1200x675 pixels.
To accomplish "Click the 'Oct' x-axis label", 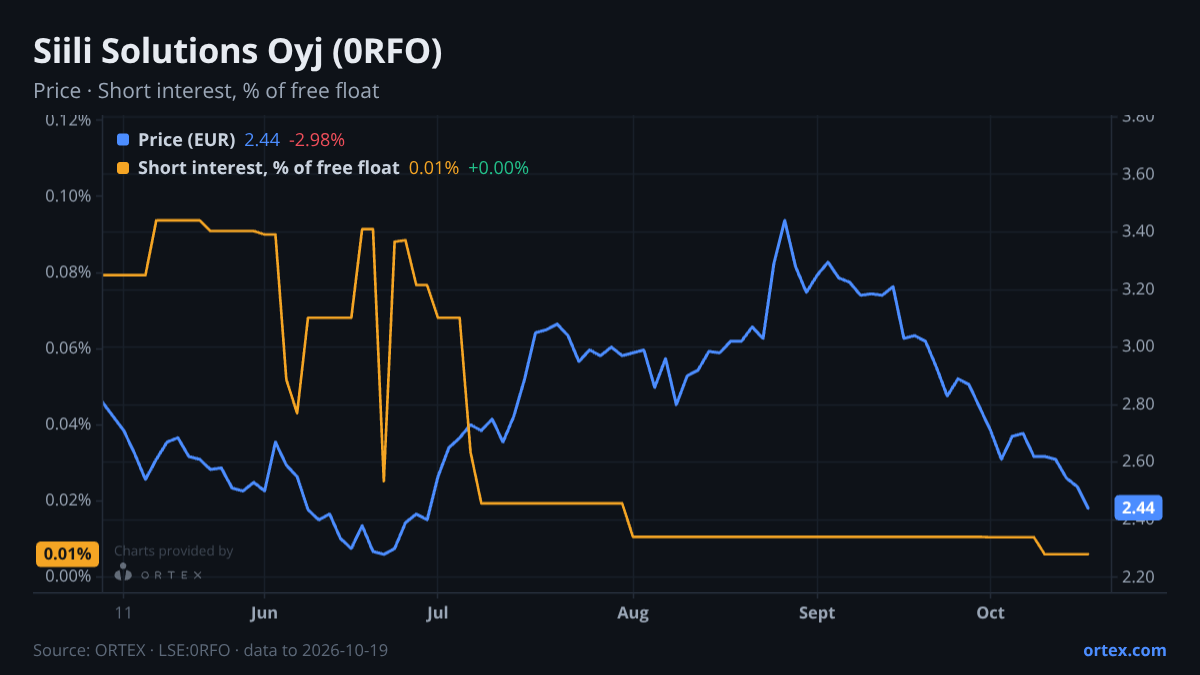I will pyautogui.click(x=990, y=613).
